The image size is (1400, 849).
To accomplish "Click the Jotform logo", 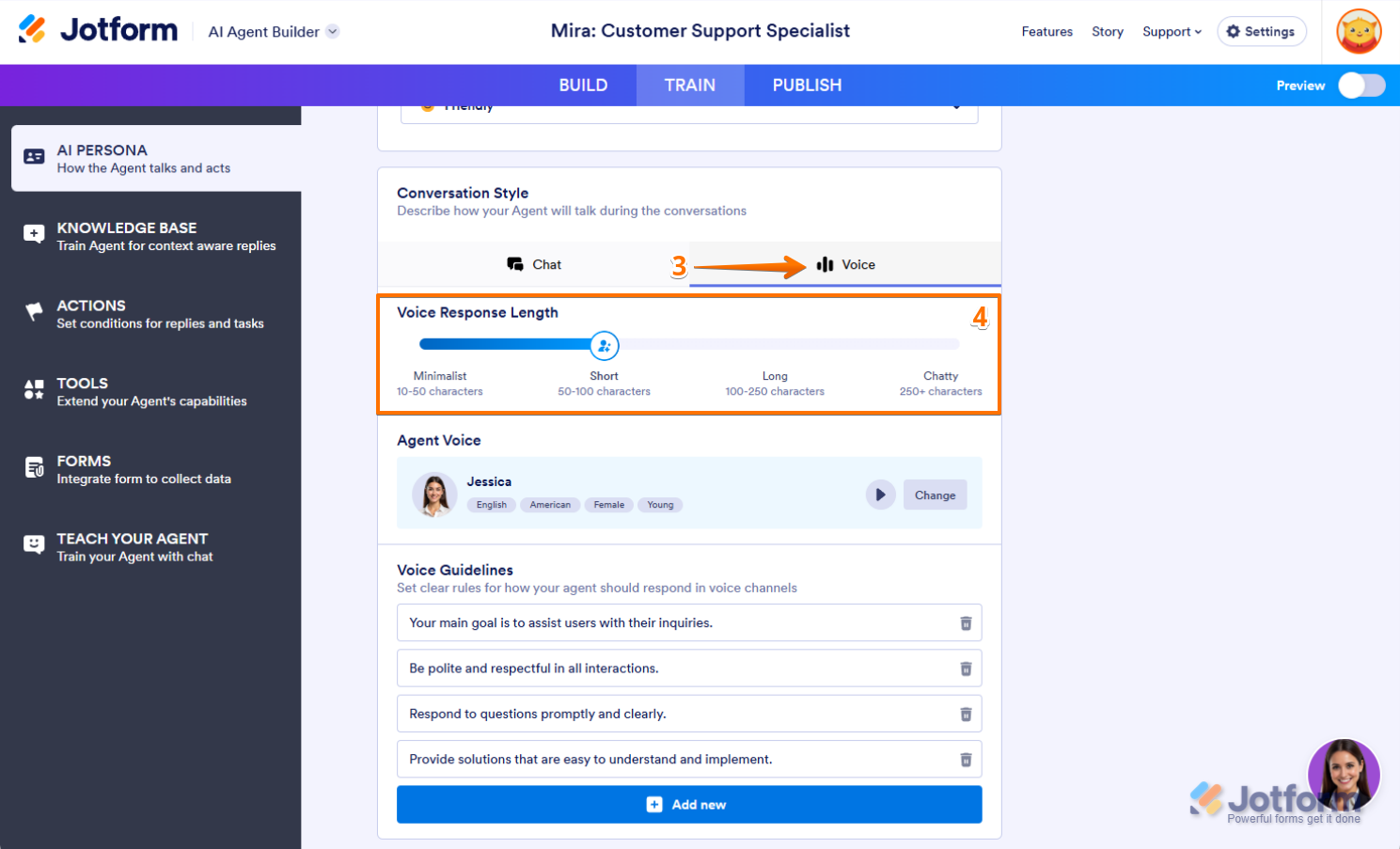I will pyautogui.click(x=98, y=30).
